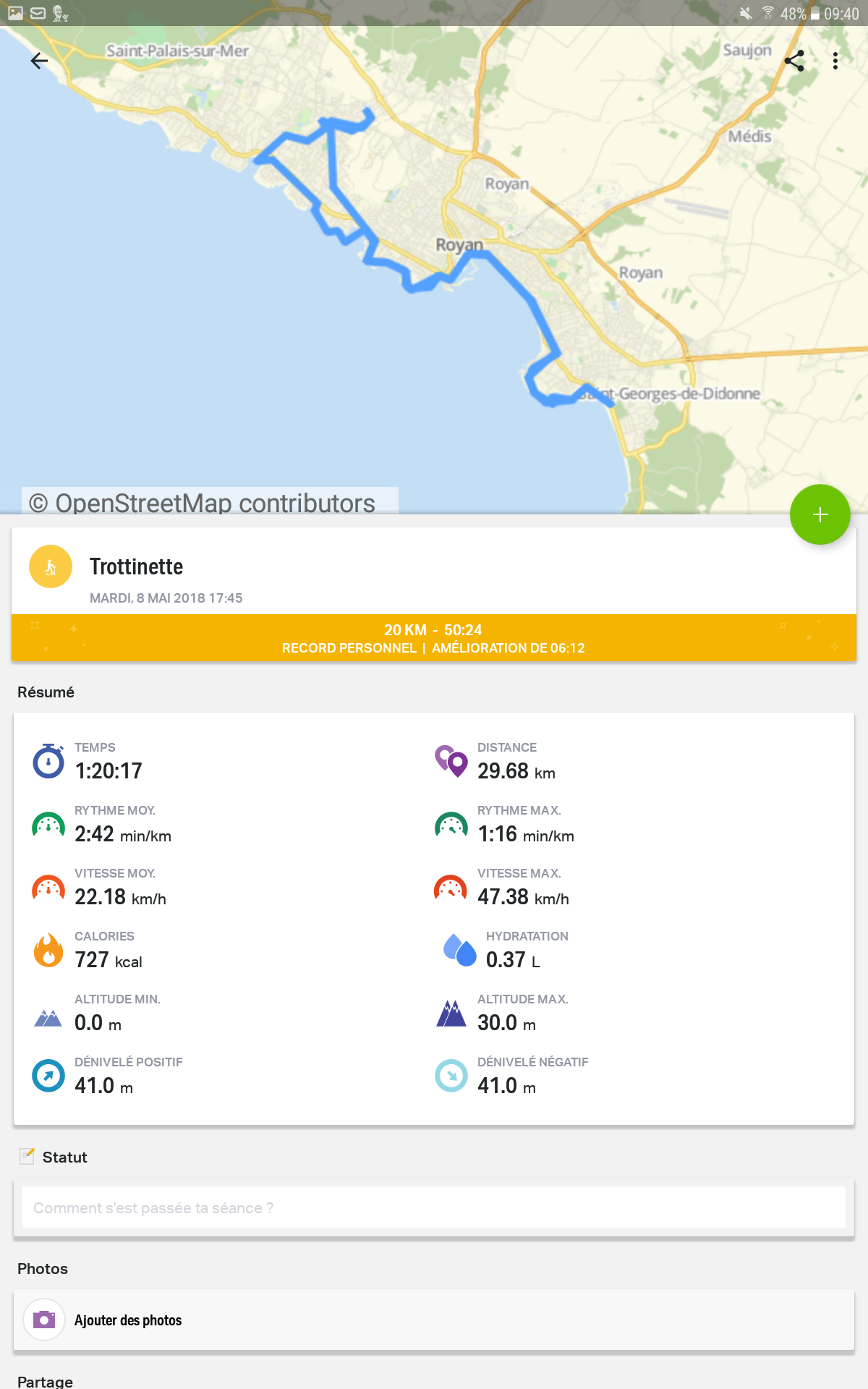Screen dimensions: 868x1389
Task: Tap the Hydratation water drop icon
Action: (x=459, y=950)
